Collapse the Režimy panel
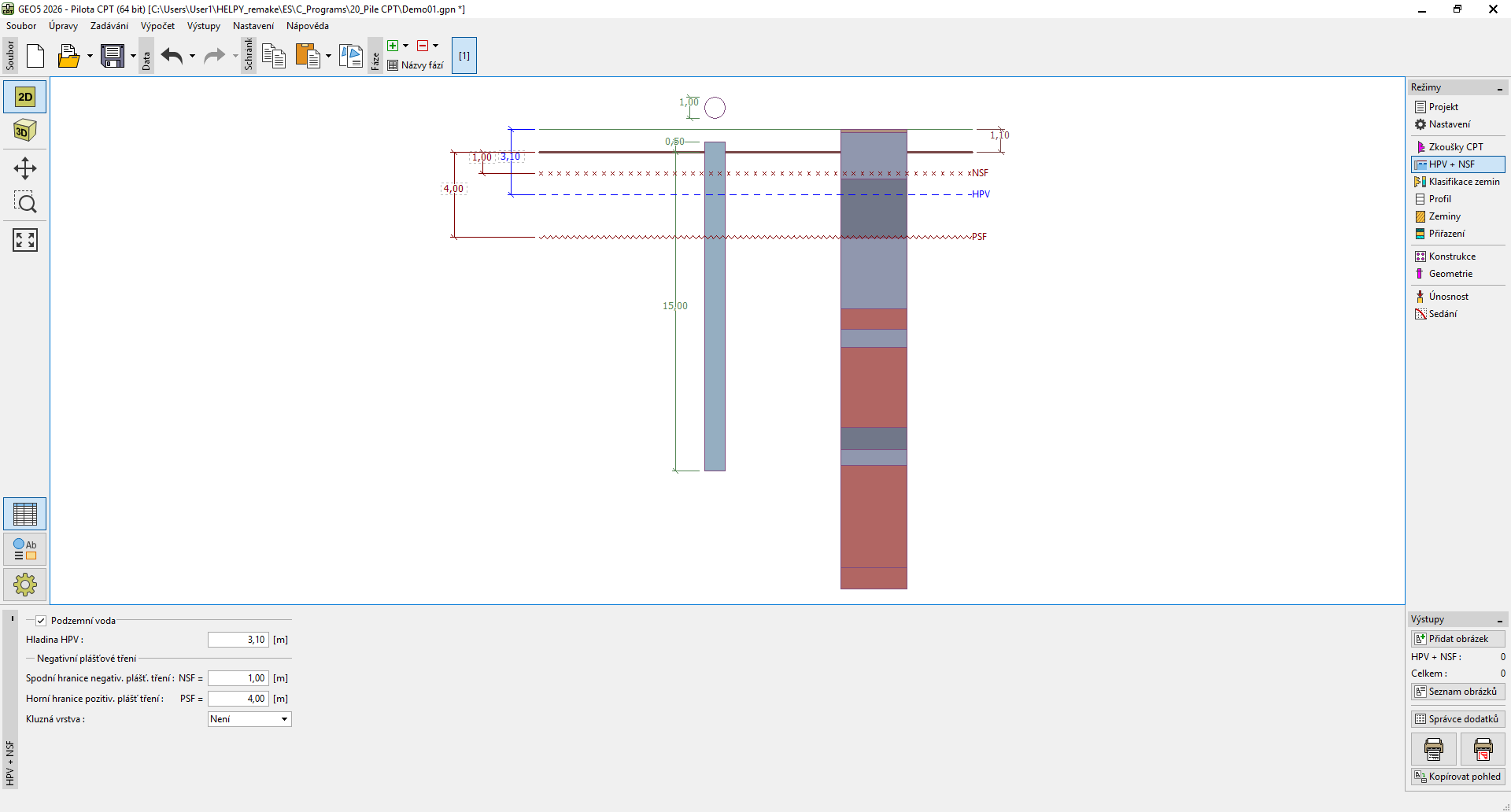 coord(1499,88)
